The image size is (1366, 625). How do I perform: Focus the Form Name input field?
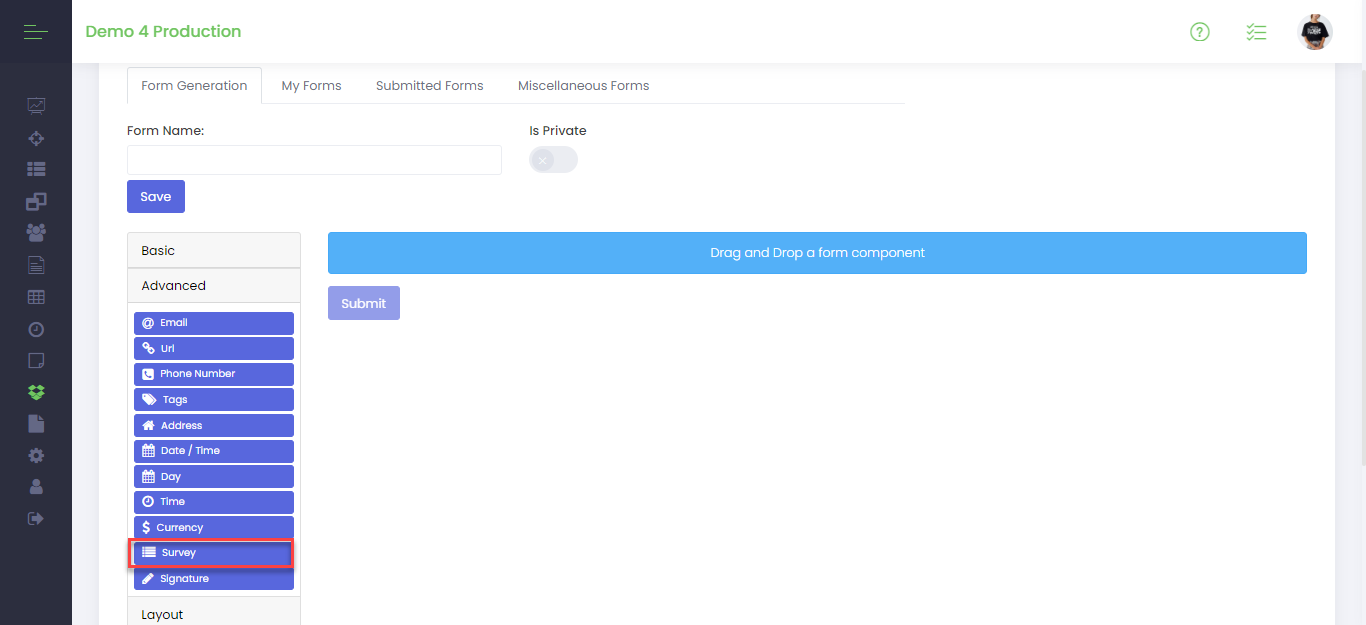click(x=314, y=160)
